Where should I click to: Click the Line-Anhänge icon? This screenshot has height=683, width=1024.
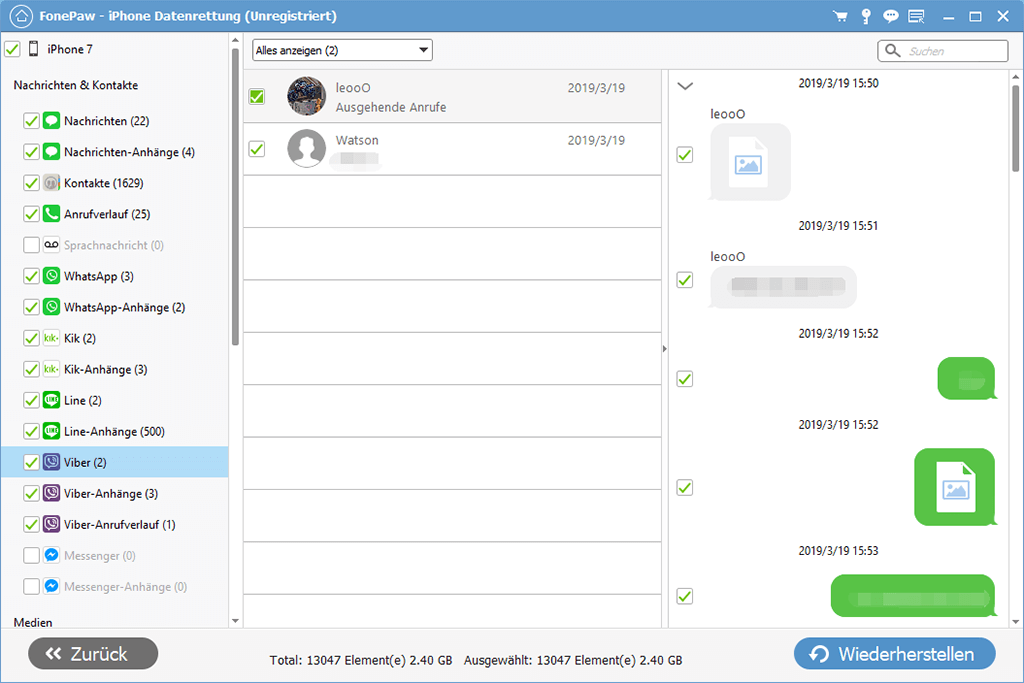(x=52, y=432)
